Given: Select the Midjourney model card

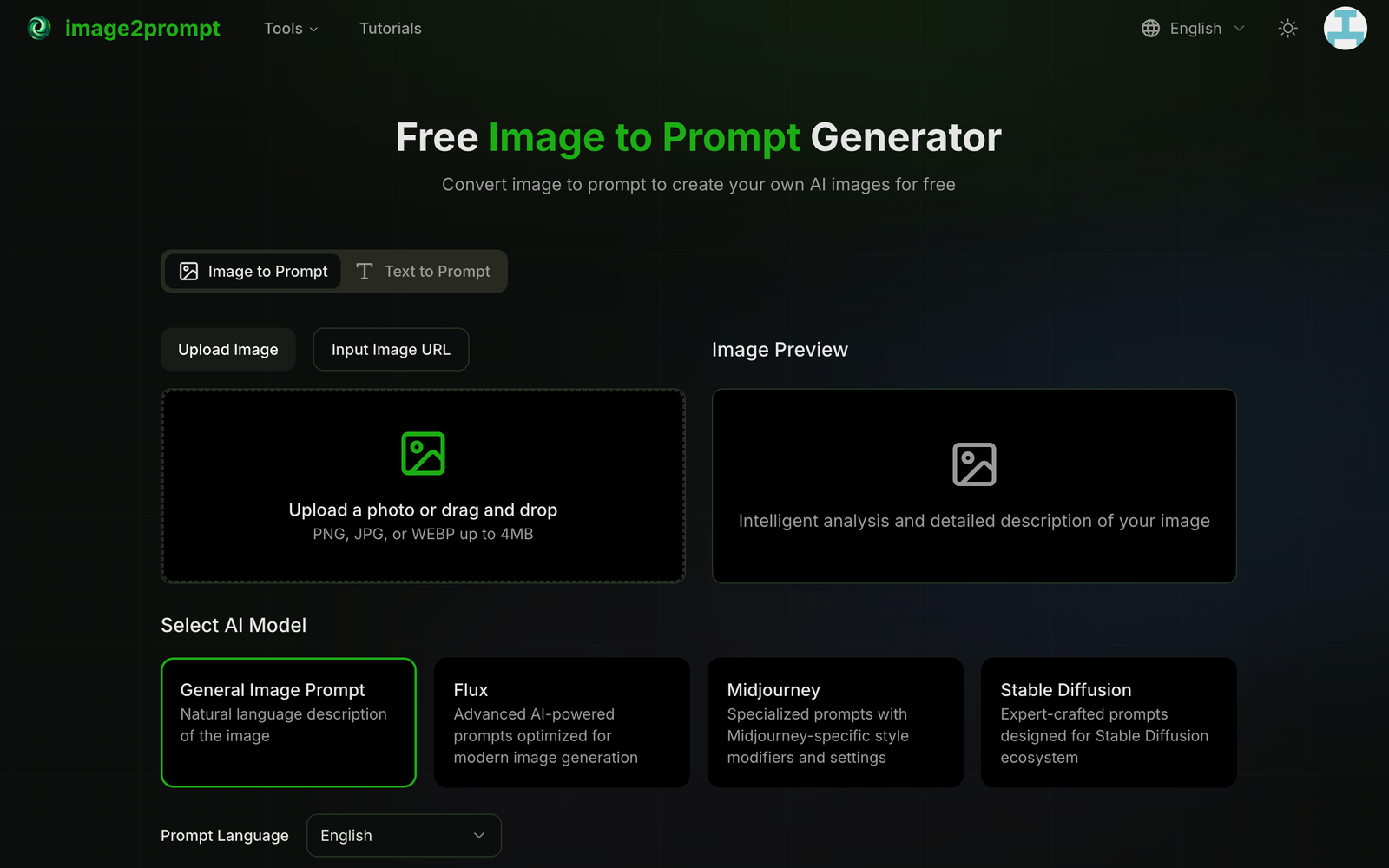Looking at the screenshot, I should [x=835, y=722].
